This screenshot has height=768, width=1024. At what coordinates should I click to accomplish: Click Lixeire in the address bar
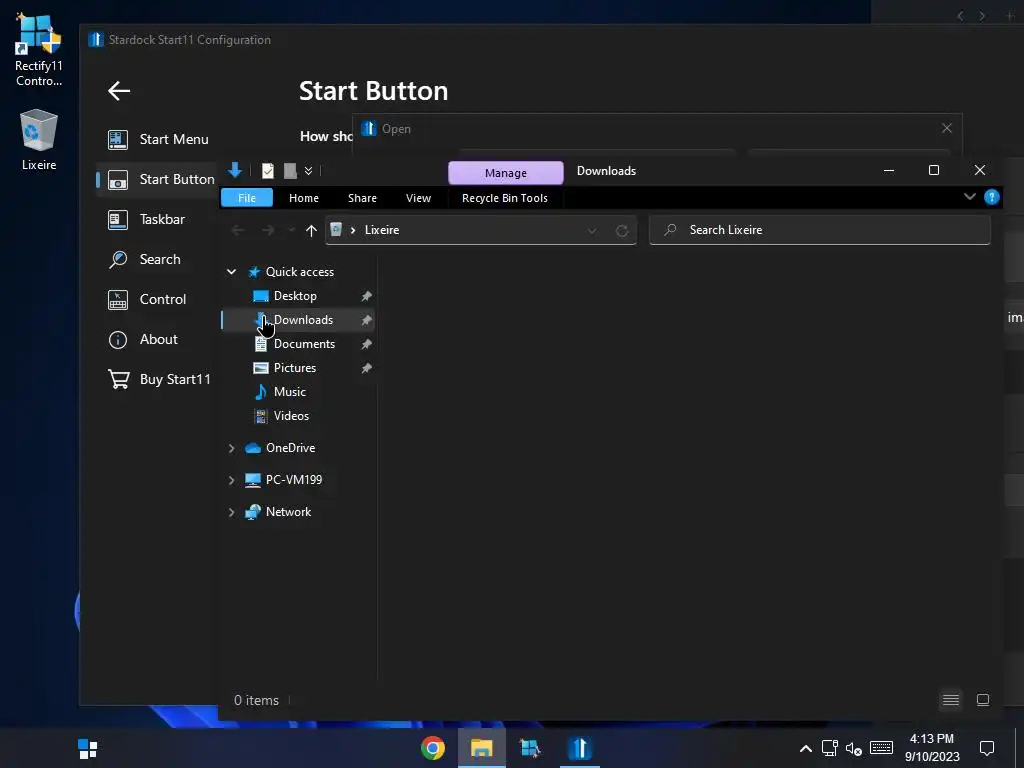click(382, 230)
